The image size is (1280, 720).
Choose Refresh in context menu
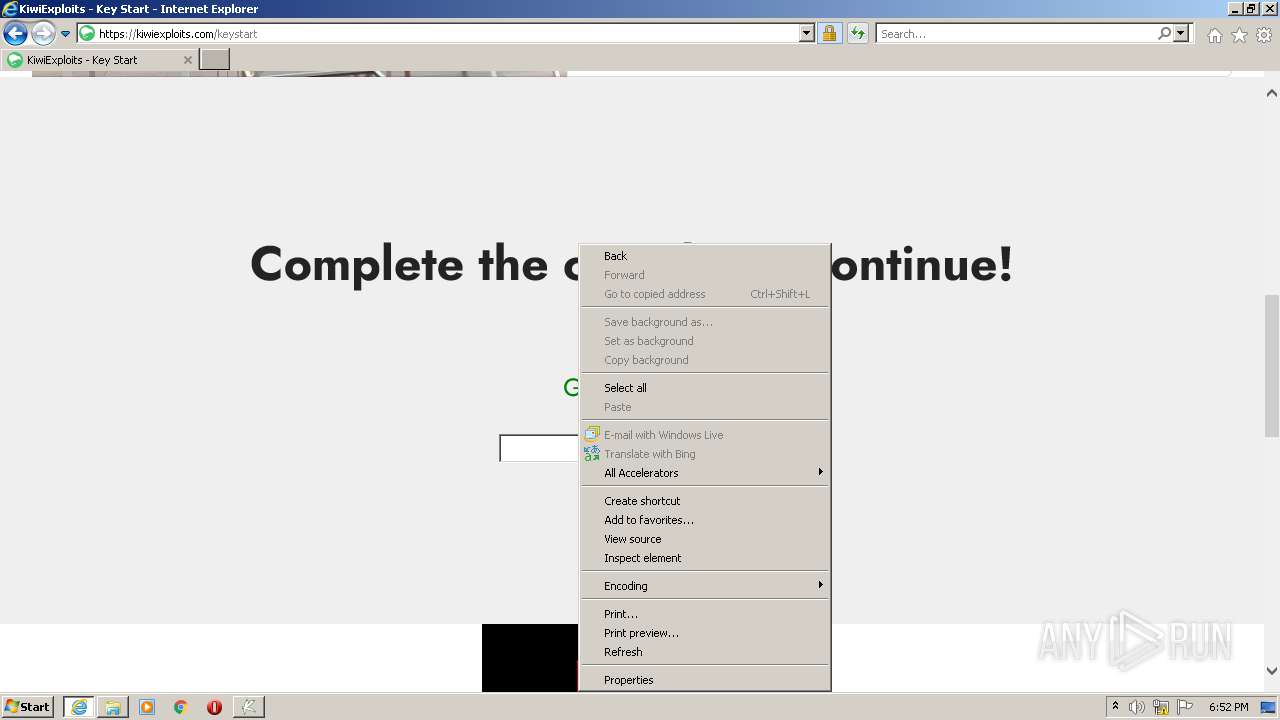(x=705, y=652)
